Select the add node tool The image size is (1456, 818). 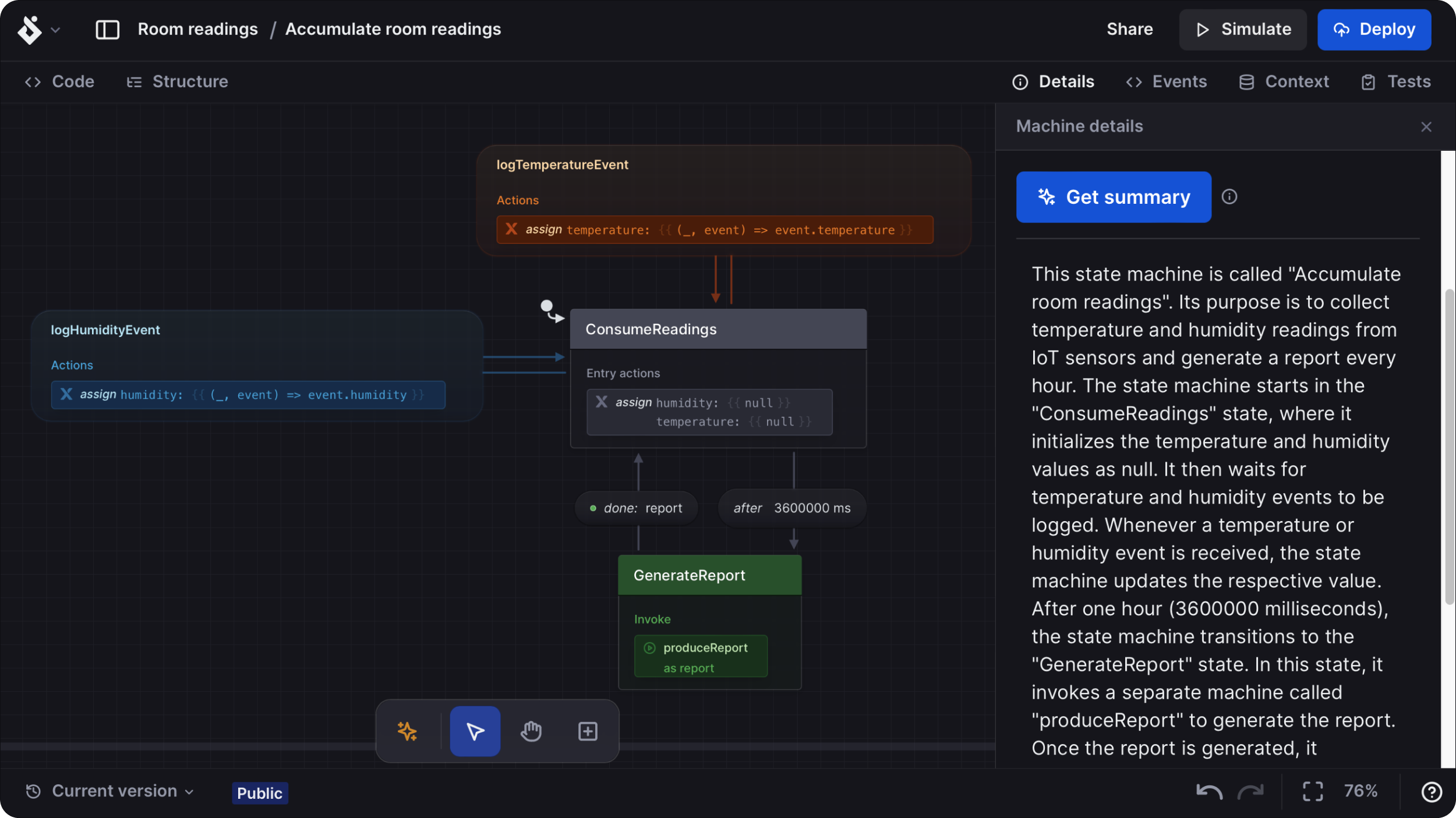[587, 731]
